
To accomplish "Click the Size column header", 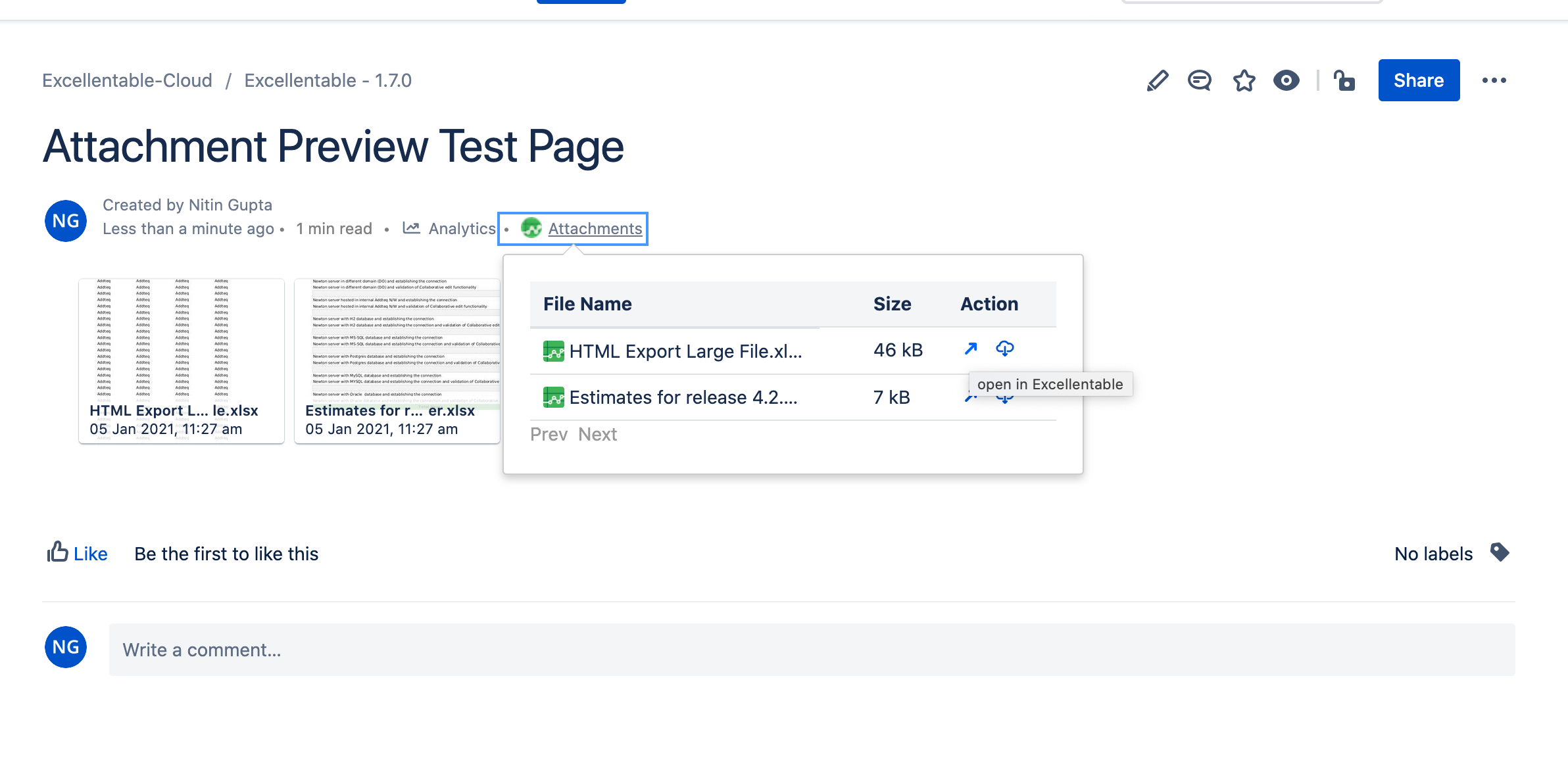I will [892, 304].
